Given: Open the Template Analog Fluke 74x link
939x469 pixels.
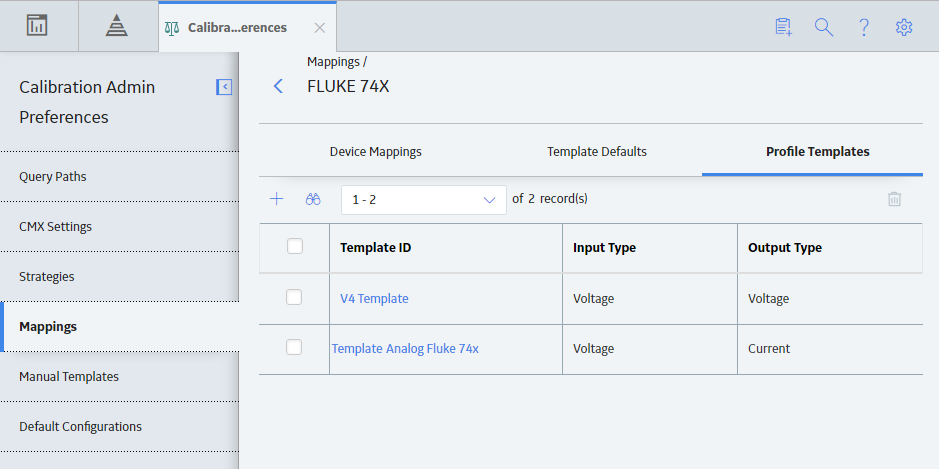Looking at the screenshot, I should click(x=405, y=349).
